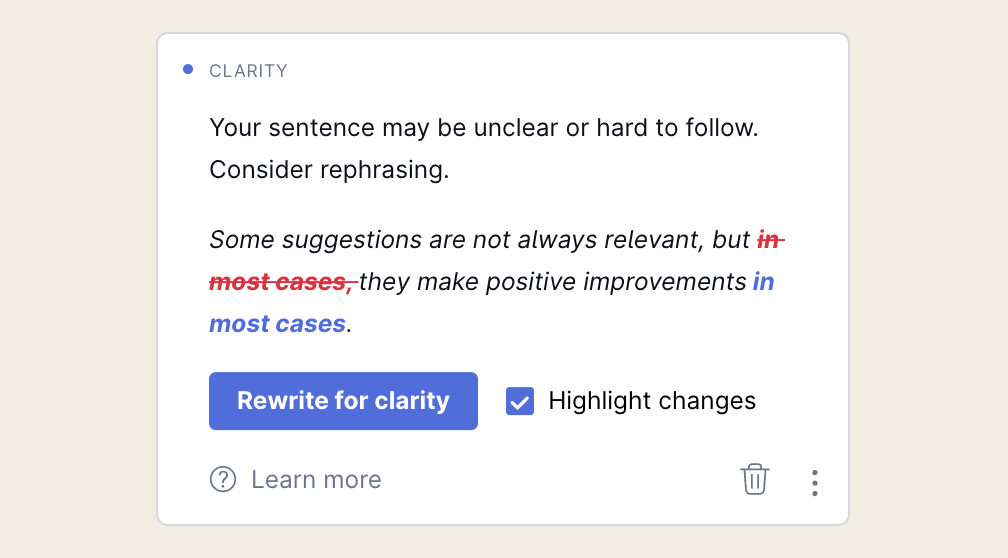1008x558 pixels.
Task: Click the 'Your sentence may be unclear' text
Action: point(383,128)
